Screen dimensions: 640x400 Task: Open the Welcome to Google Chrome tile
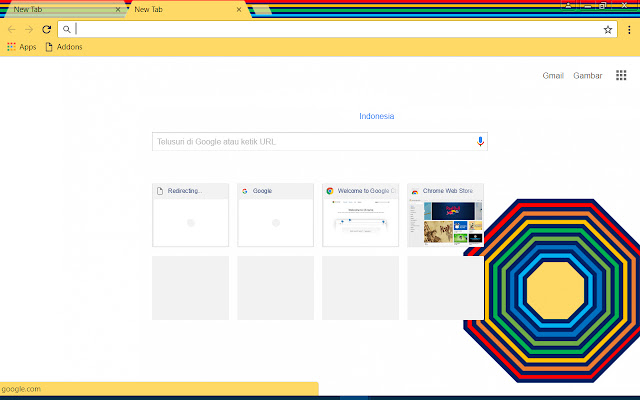tap(360, 215)
